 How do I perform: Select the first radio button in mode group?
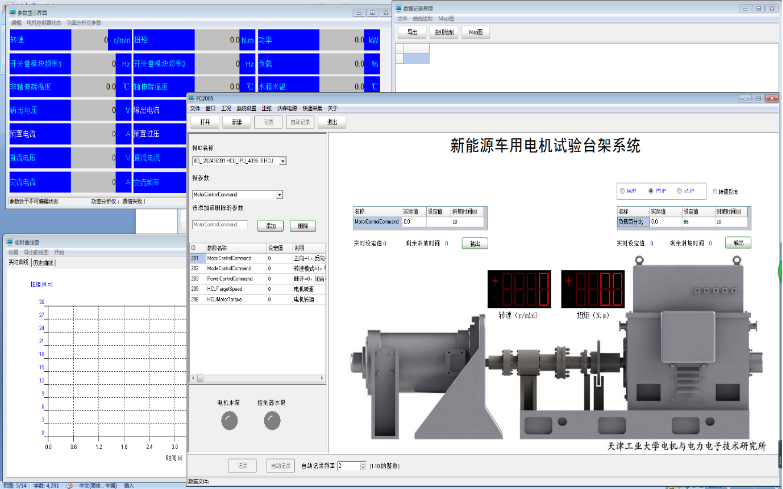[x=623, y=190]
